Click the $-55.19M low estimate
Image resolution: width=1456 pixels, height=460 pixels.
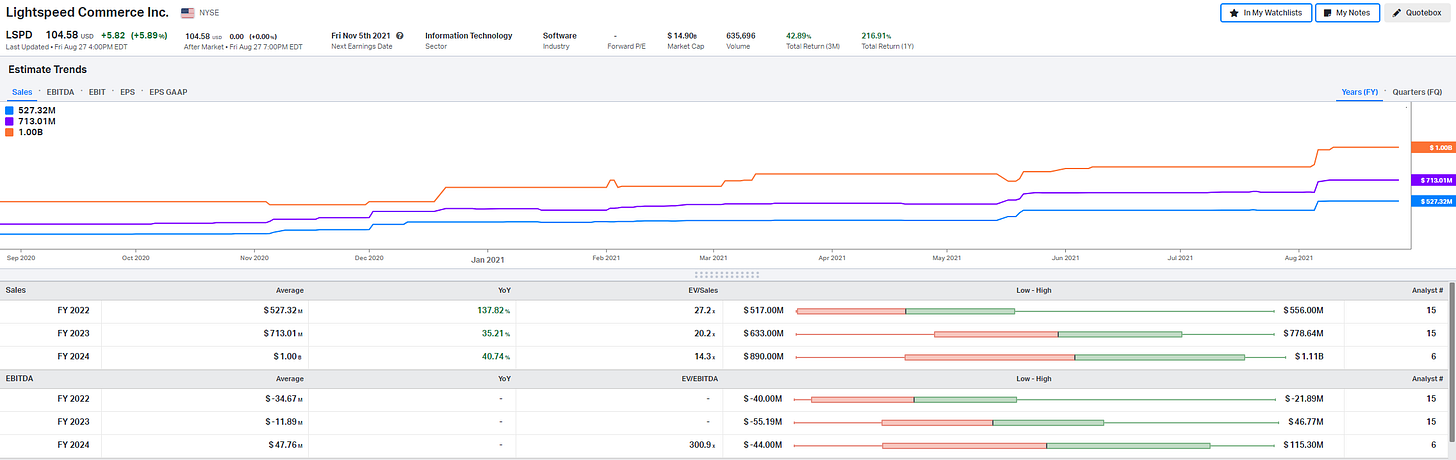[x=764, y=422]
